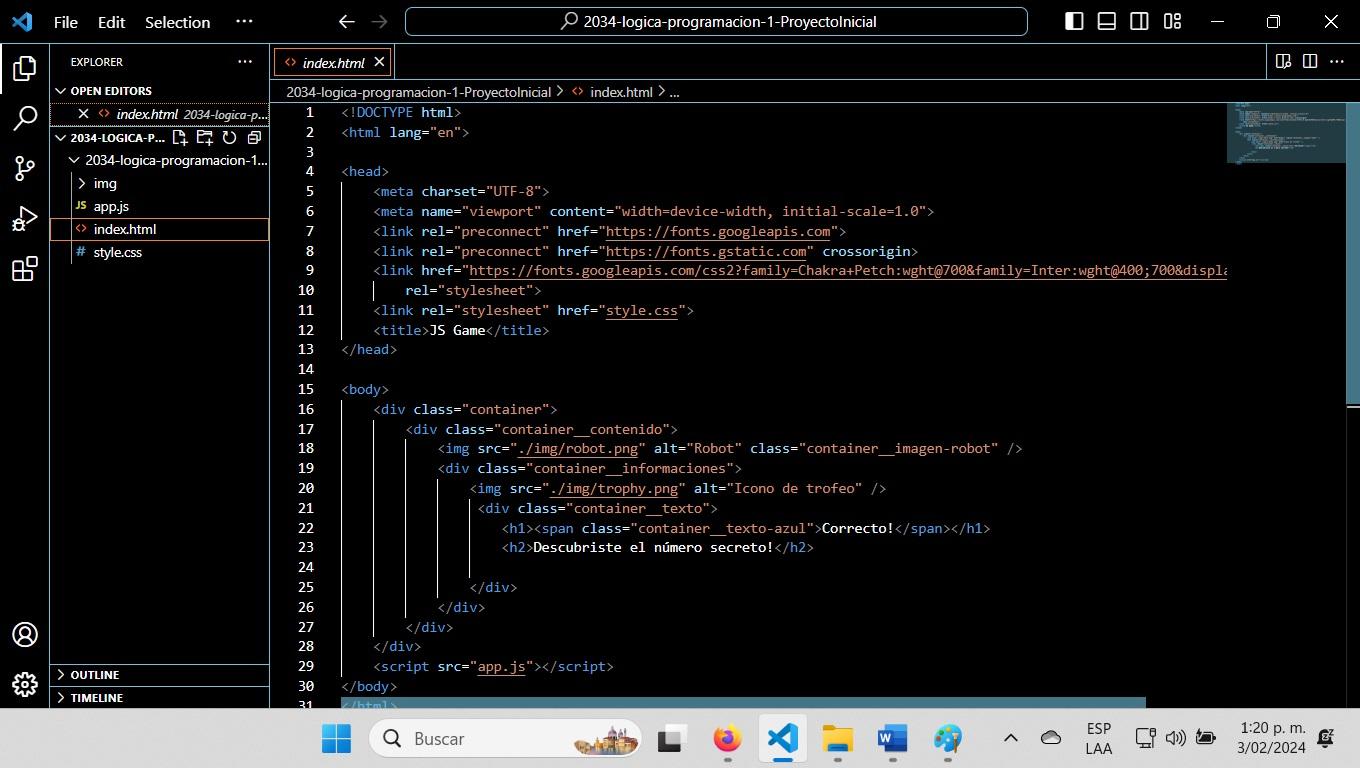Click the project folder breadcrumb

point(418,92)
